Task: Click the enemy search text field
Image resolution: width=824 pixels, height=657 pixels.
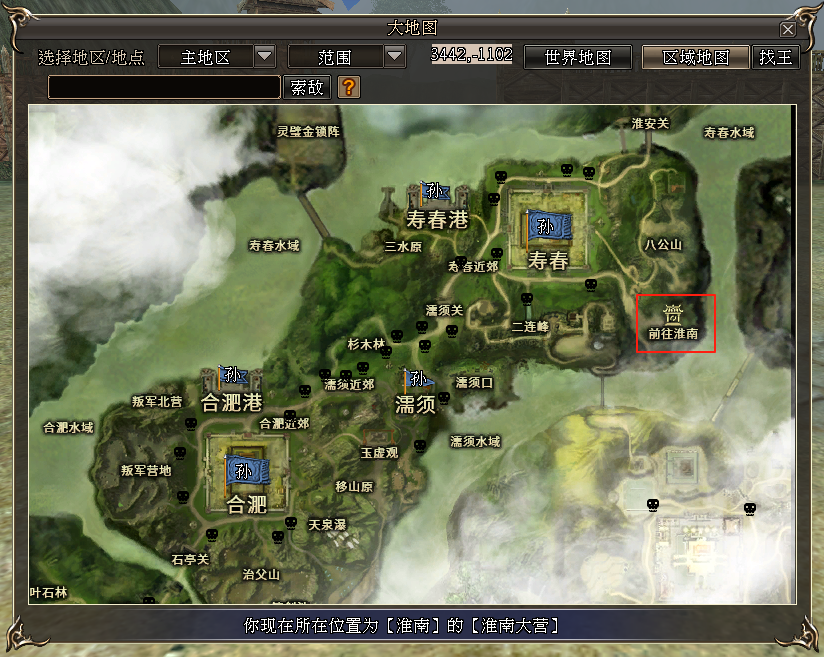Action: tap(164, 87)
